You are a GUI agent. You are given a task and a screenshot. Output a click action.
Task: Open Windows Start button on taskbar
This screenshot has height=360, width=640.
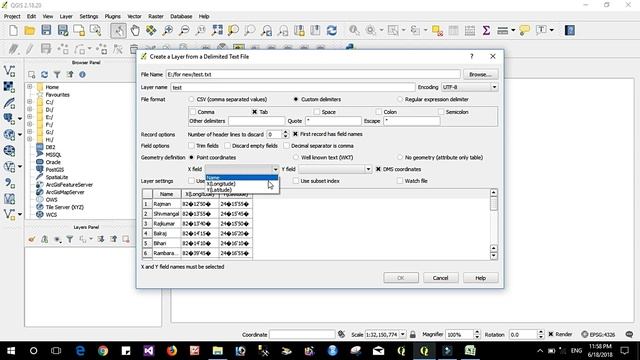pos(11,351)
